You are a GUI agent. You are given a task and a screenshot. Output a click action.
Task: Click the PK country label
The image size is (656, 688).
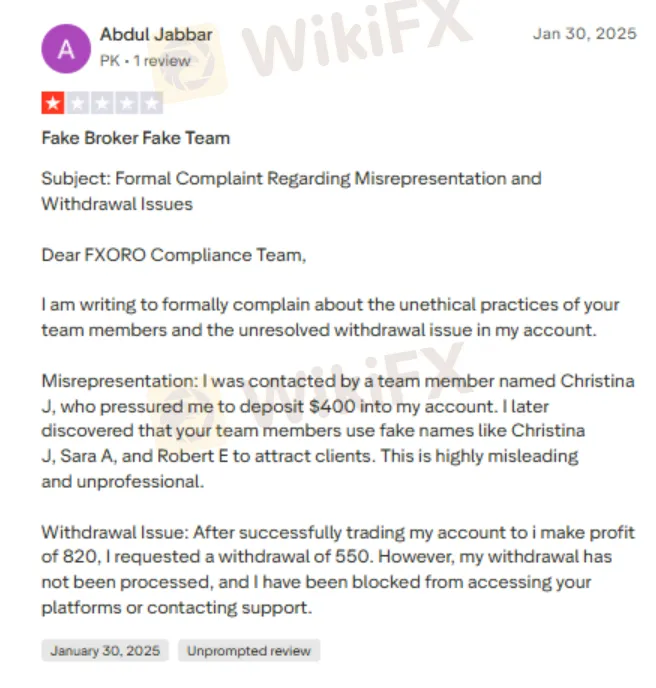coord(110,60)
